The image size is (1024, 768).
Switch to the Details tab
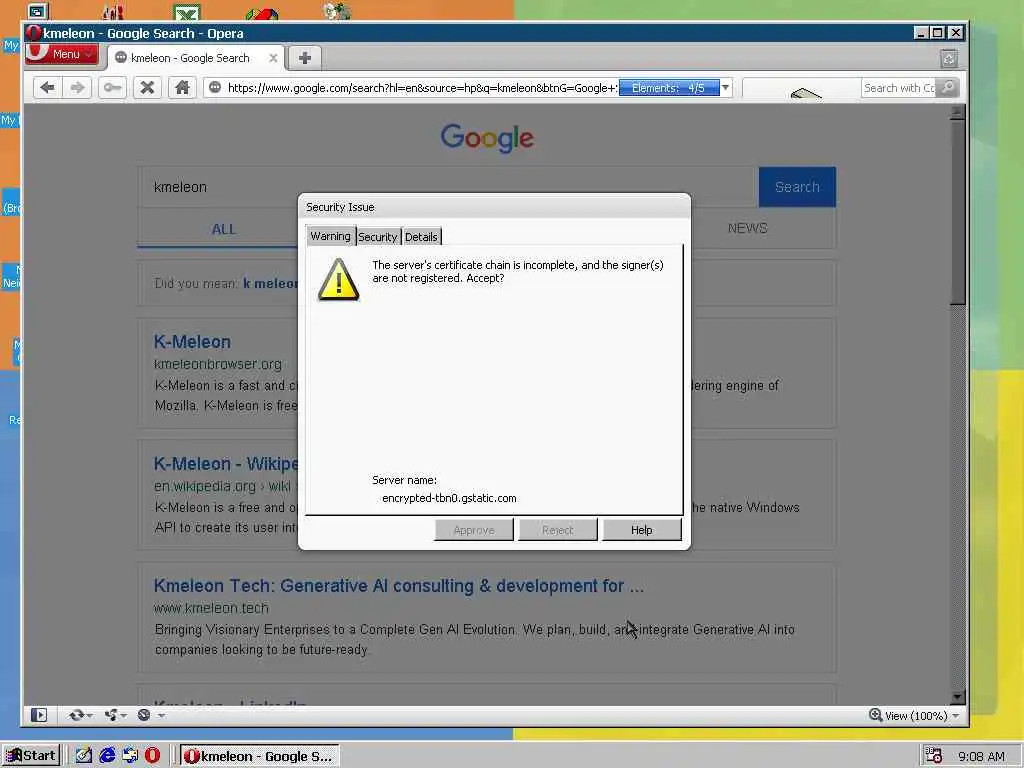pos(421,237)
